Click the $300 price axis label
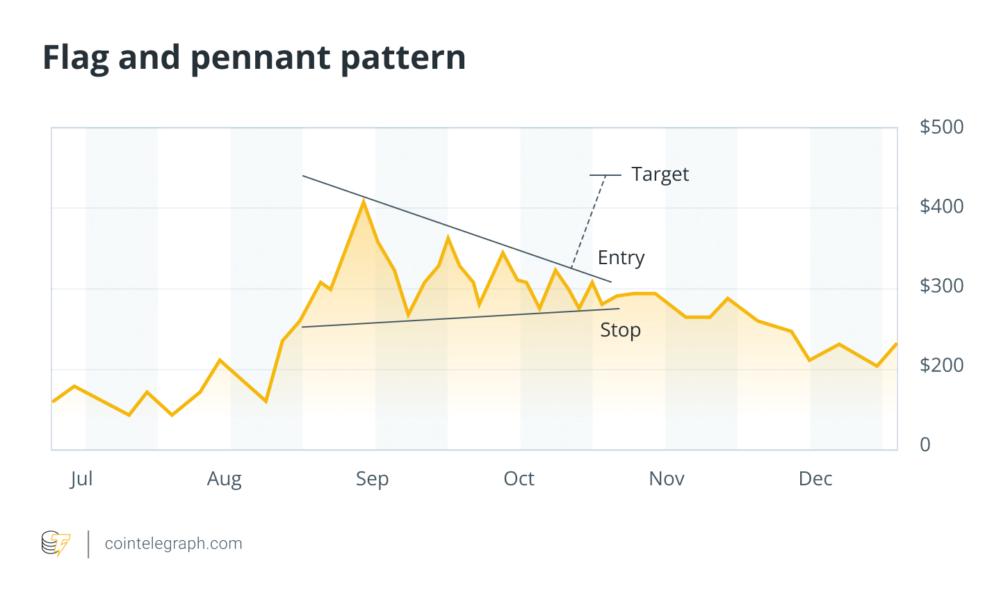Image resolution: width=1008 pixels, height=600 pixels. click(x=941, y=287)
